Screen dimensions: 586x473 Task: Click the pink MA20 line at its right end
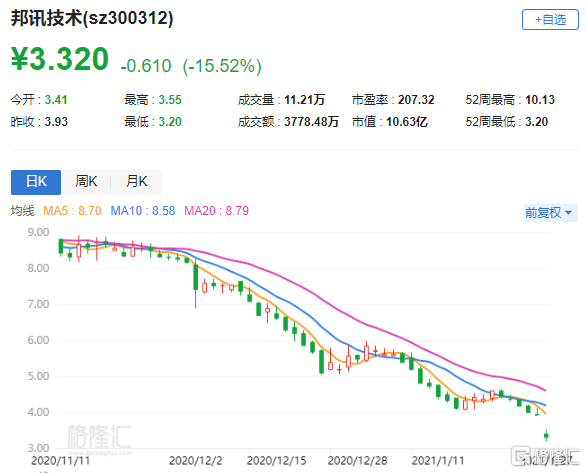tap(545, 390)
